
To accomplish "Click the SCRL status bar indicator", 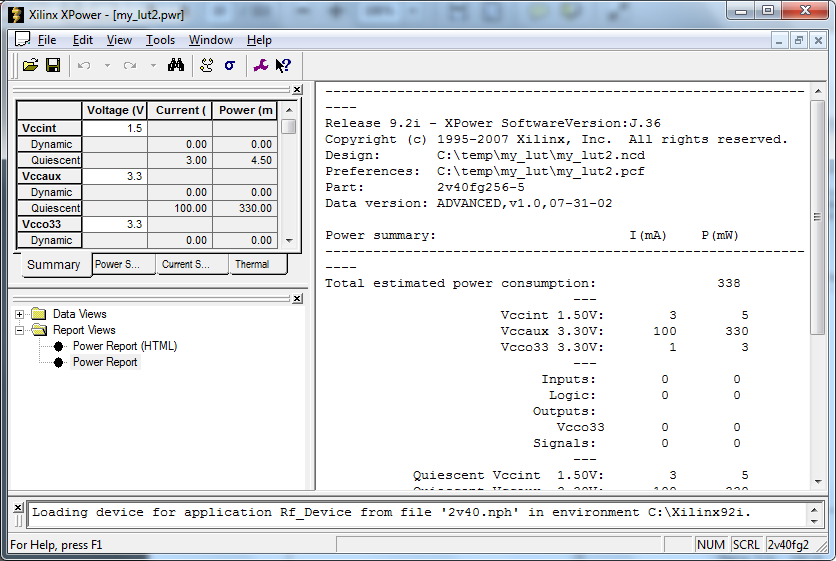I will point(746,544).
